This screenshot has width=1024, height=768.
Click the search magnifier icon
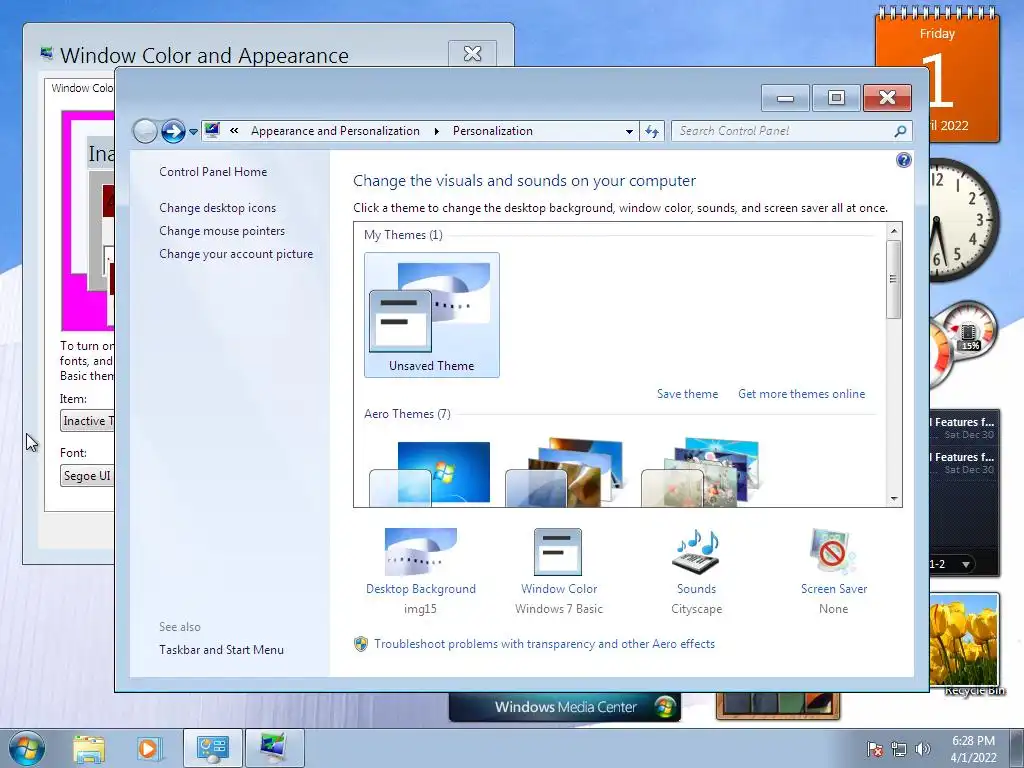[901, 131]
